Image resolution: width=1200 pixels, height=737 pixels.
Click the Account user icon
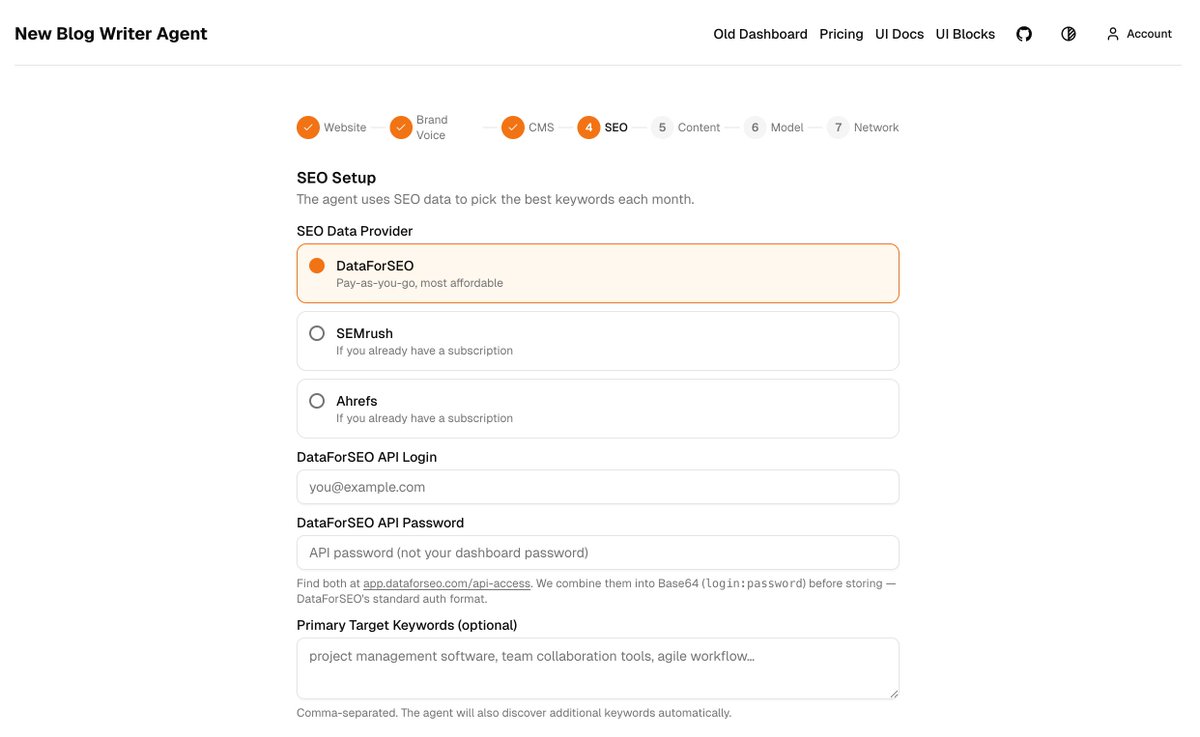pyautogui.click(x=1113, y=34)
